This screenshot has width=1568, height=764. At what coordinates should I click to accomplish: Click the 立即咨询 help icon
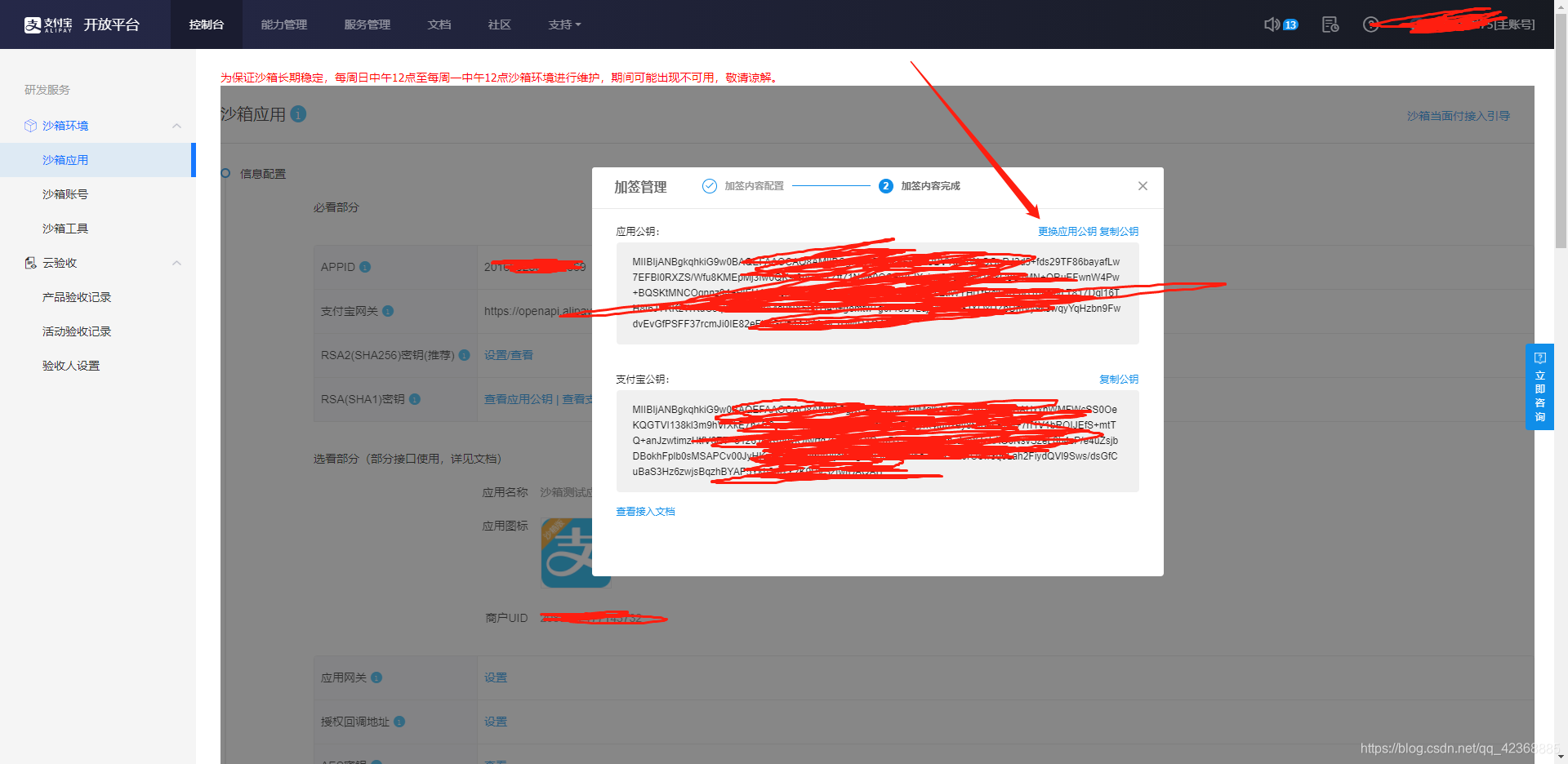click(x=1539, y=358)
